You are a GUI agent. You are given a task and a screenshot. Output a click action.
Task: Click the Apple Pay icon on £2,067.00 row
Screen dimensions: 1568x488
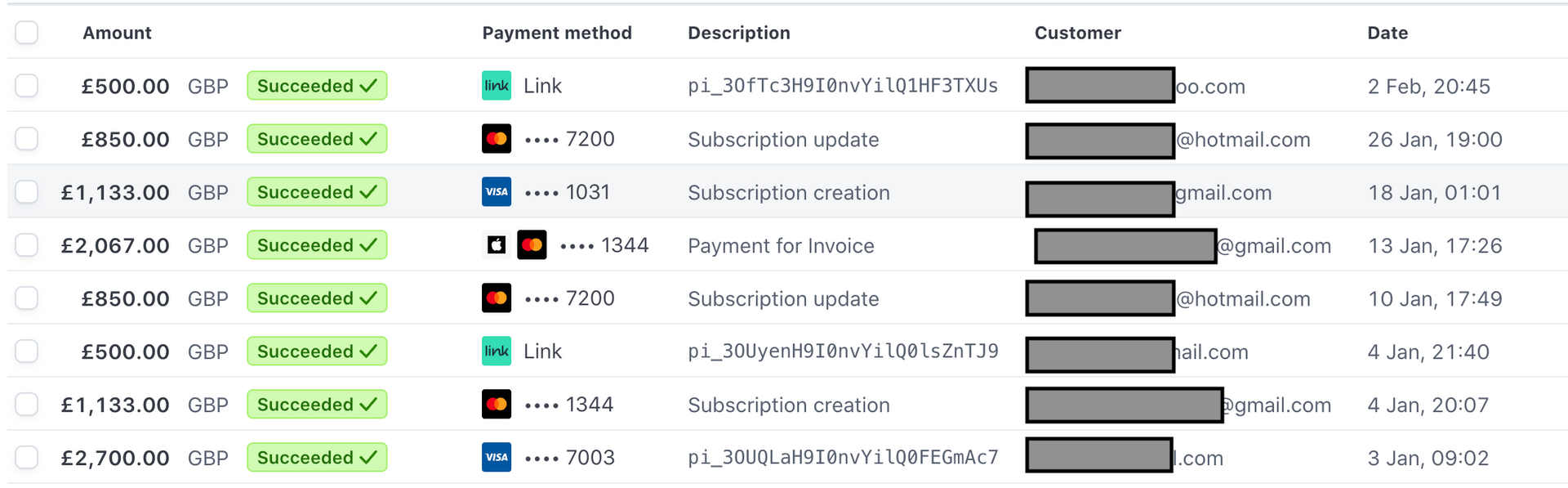(x=497, y=245)
